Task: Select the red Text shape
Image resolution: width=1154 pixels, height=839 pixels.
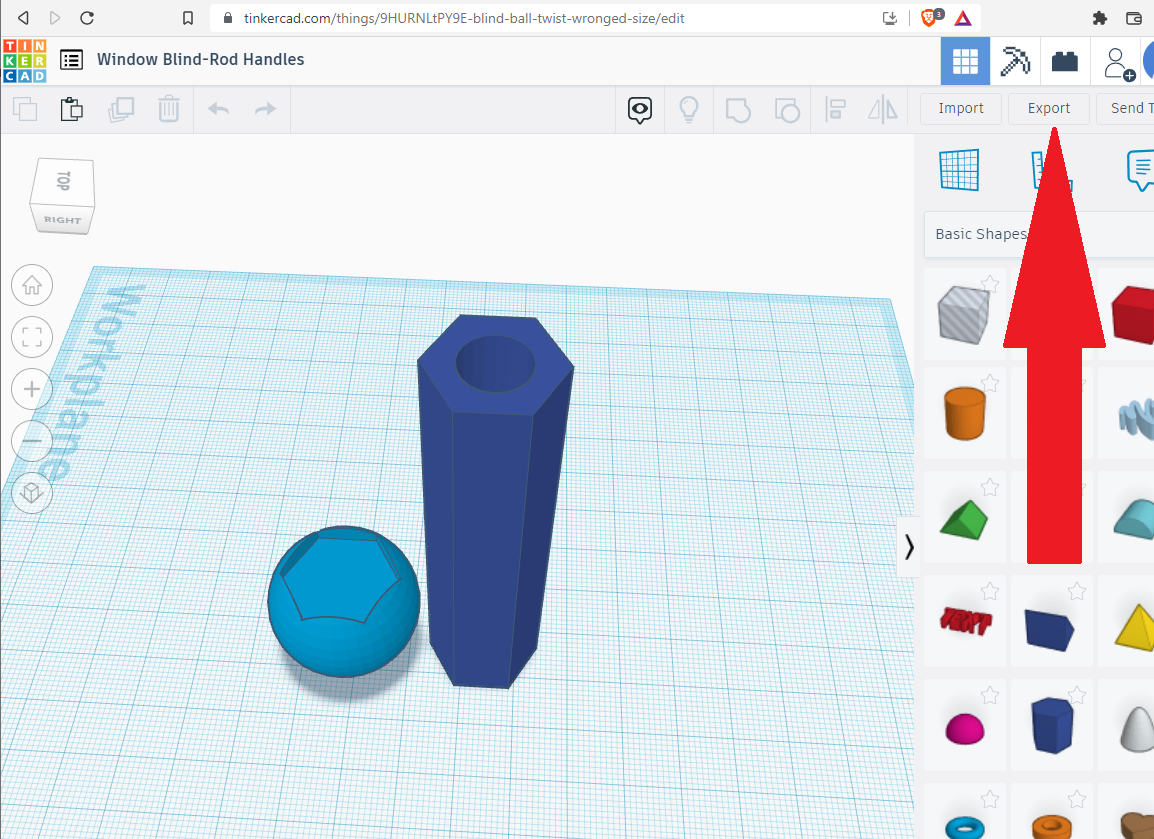Action: [965, 621]
